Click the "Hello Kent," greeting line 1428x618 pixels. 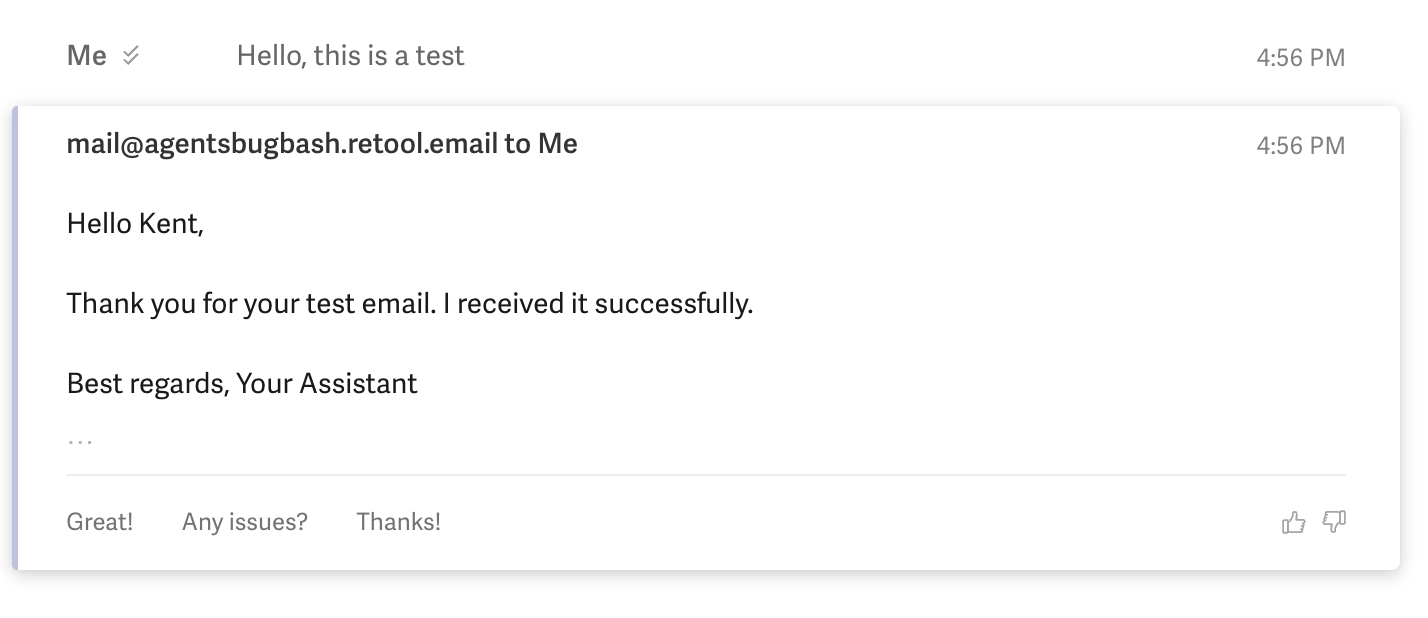pyautogui.click(x=135, y=224)
